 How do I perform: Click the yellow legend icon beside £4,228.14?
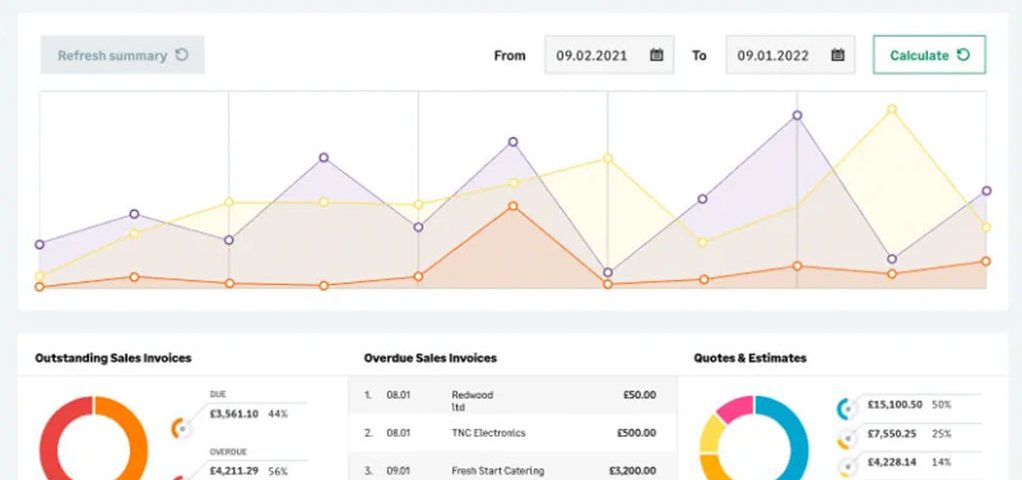click(x=846, y=467)
